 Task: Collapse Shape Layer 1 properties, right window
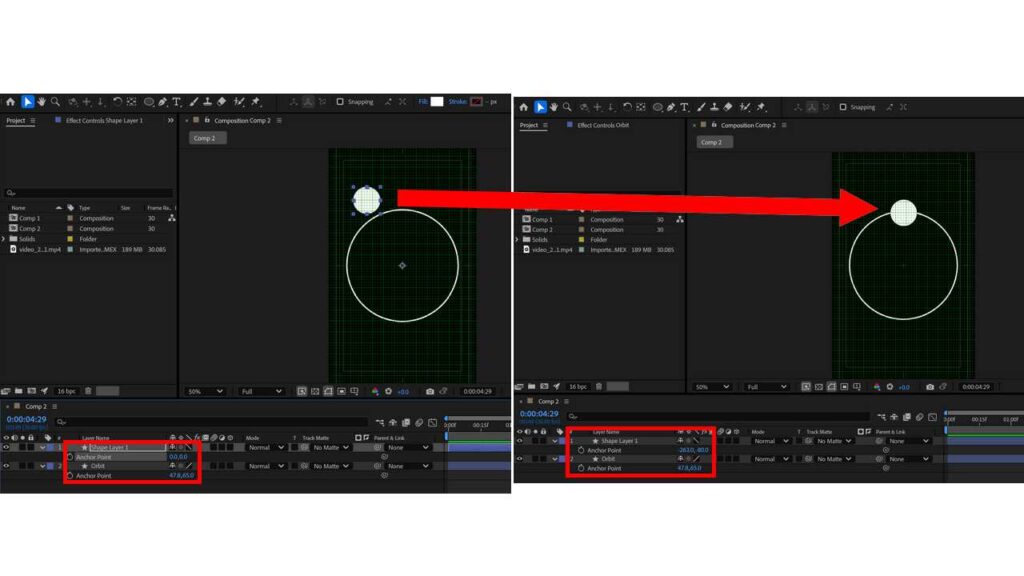[555, 441]
